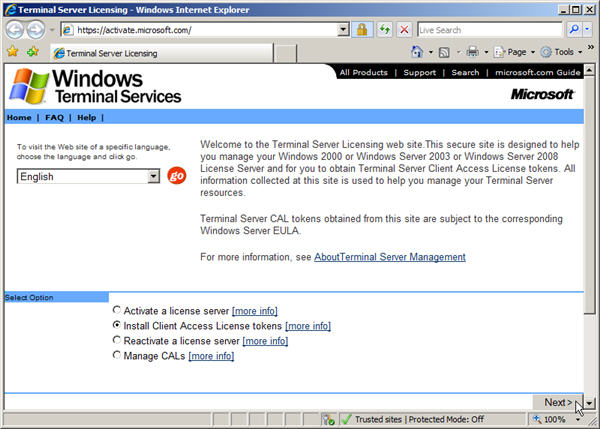Open a new blank tab

point(285,53)
